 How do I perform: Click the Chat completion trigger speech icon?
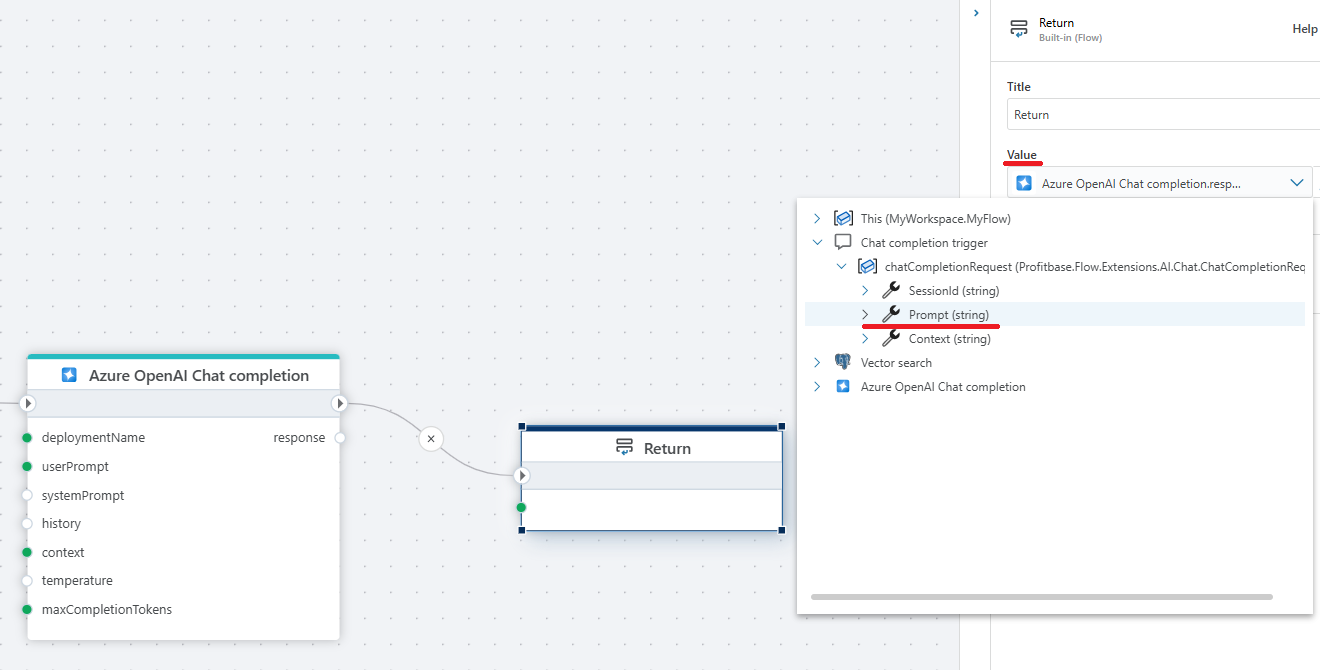(x=843, y=243)
